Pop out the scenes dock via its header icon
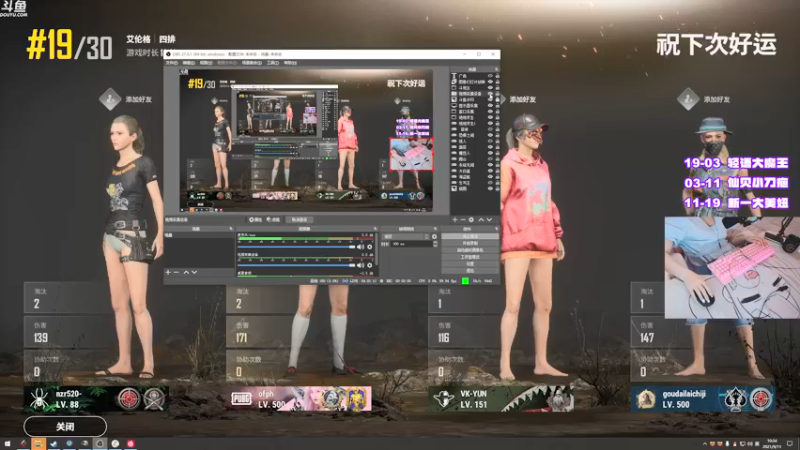Image resolution: width=800 pixels, height=450 pixels. (231, 229)
